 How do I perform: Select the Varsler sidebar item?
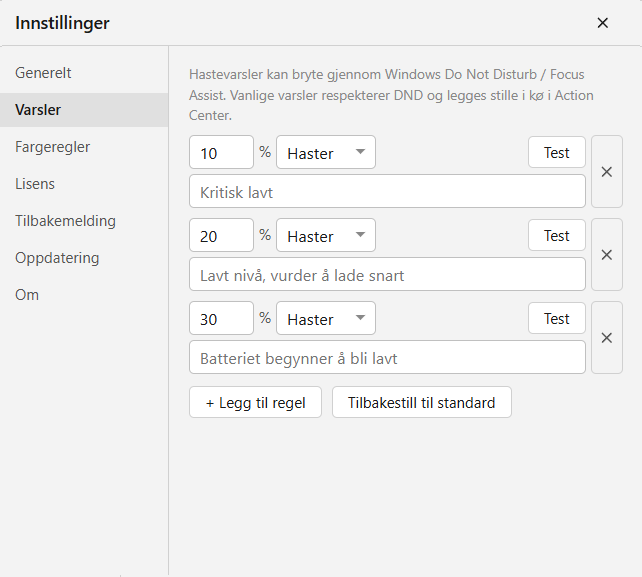pos(84,110)
